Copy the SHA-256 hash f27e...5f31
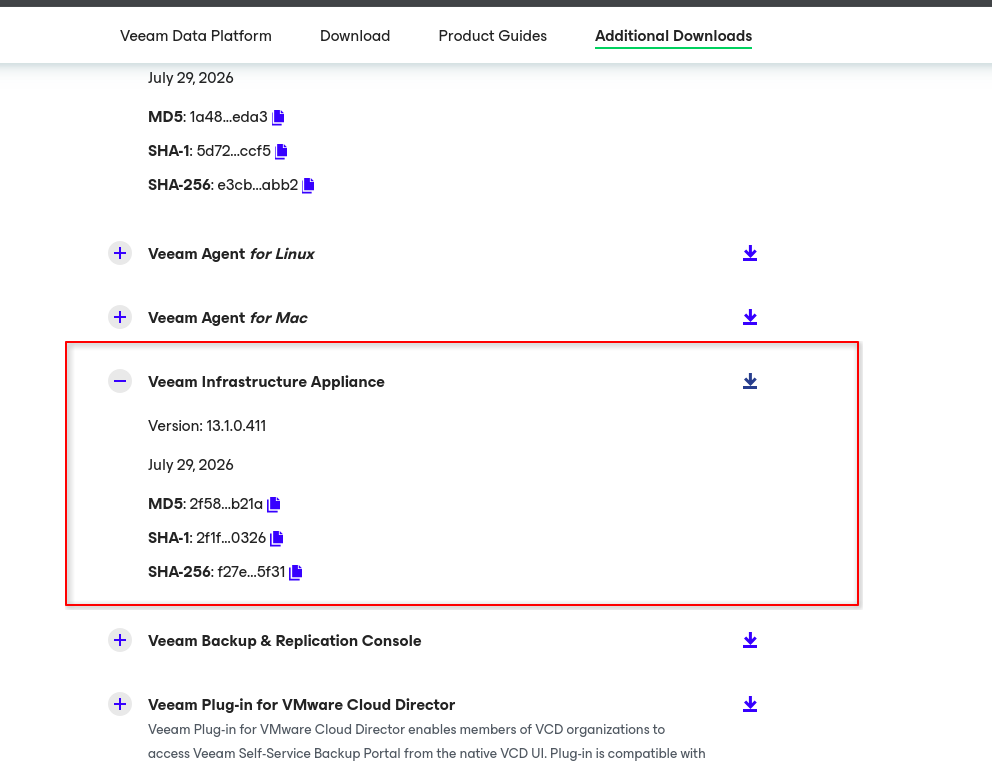Screen dimensions: 992x762 (296, 573)
